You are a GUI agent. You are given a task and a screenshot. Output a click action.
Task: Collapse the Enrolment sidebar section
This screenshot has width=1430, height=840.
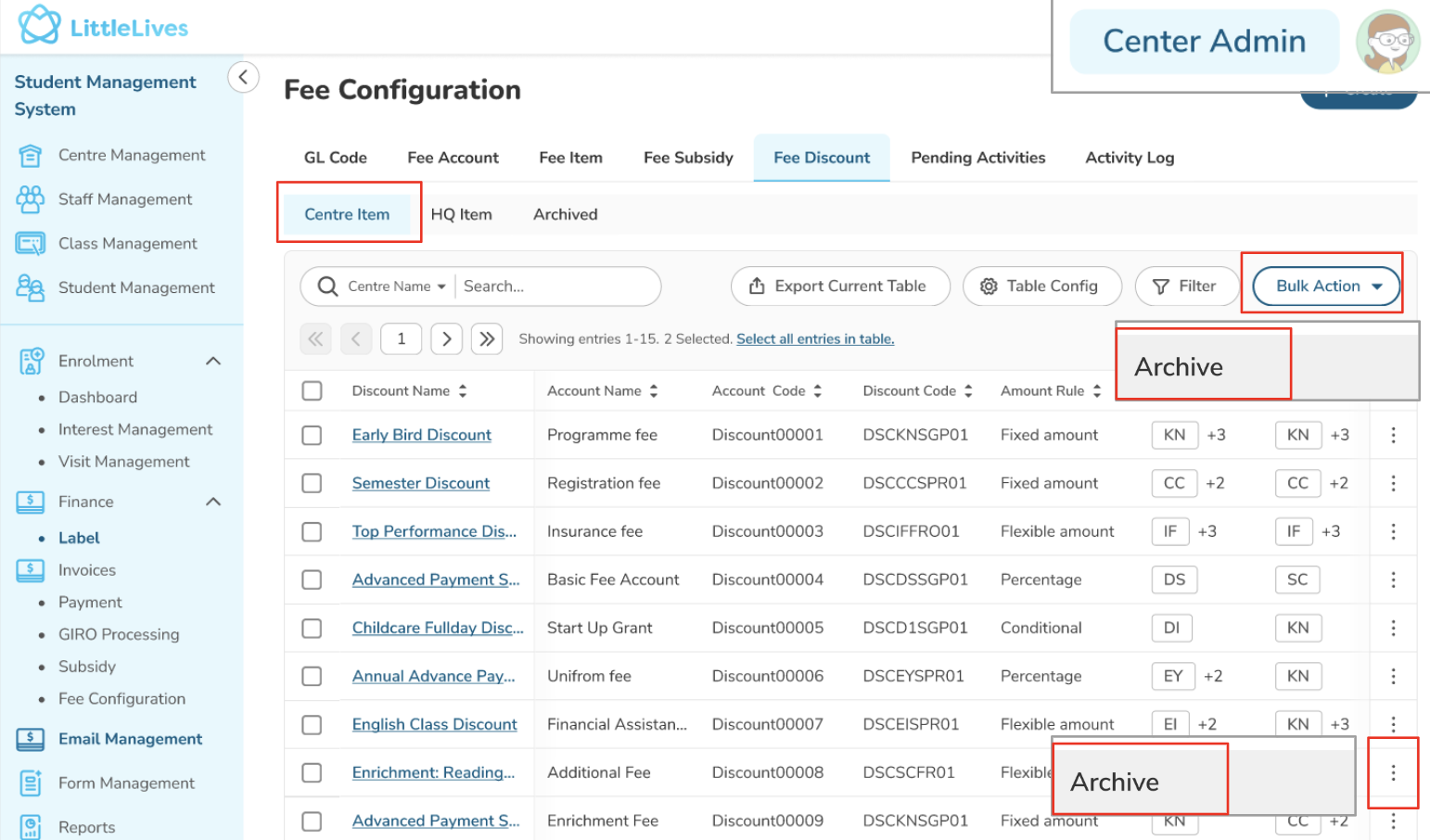213,362
